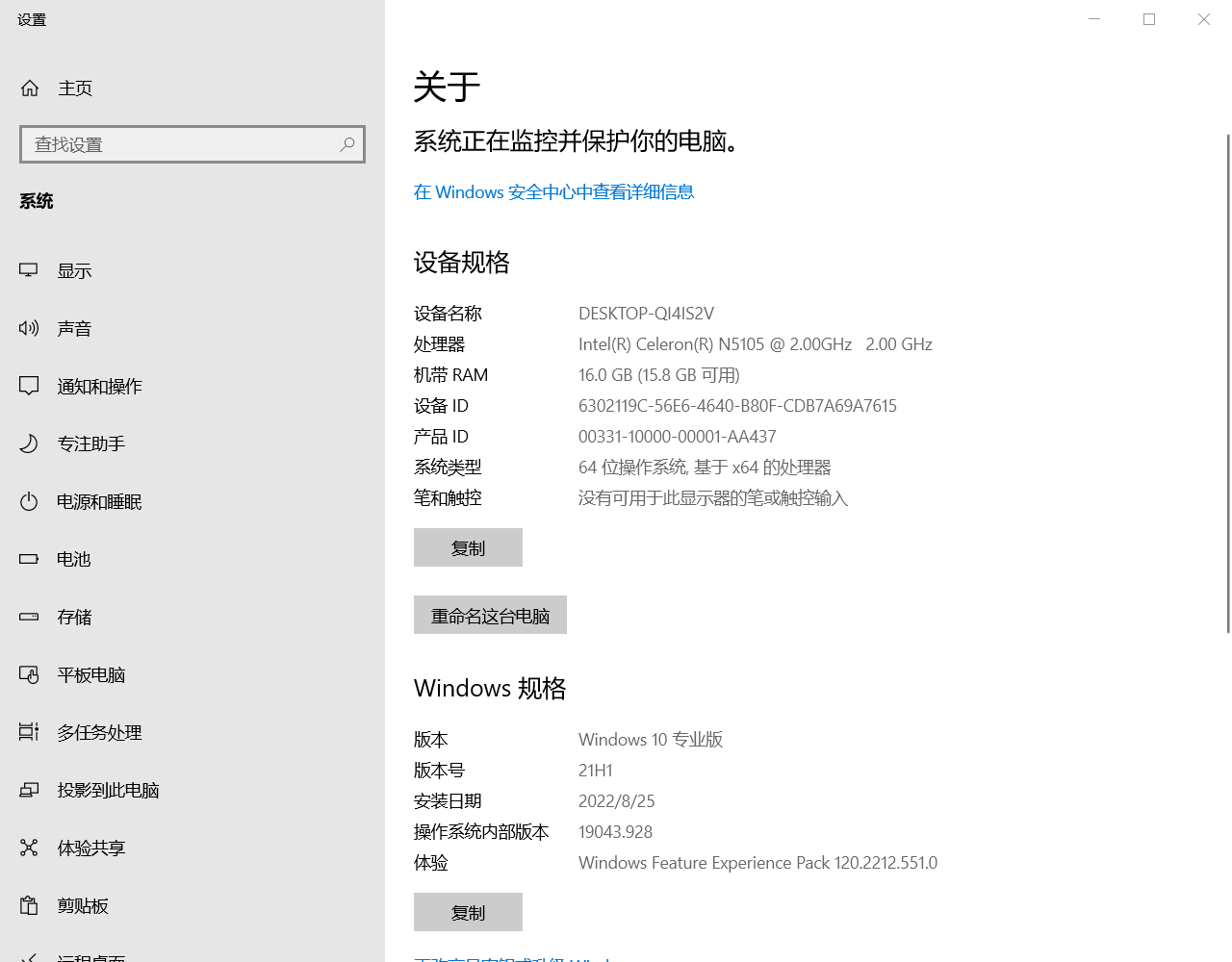Click the 设备规格 heading
The height and width of the screenshot is (962, 1232).
tap(462, 263)
